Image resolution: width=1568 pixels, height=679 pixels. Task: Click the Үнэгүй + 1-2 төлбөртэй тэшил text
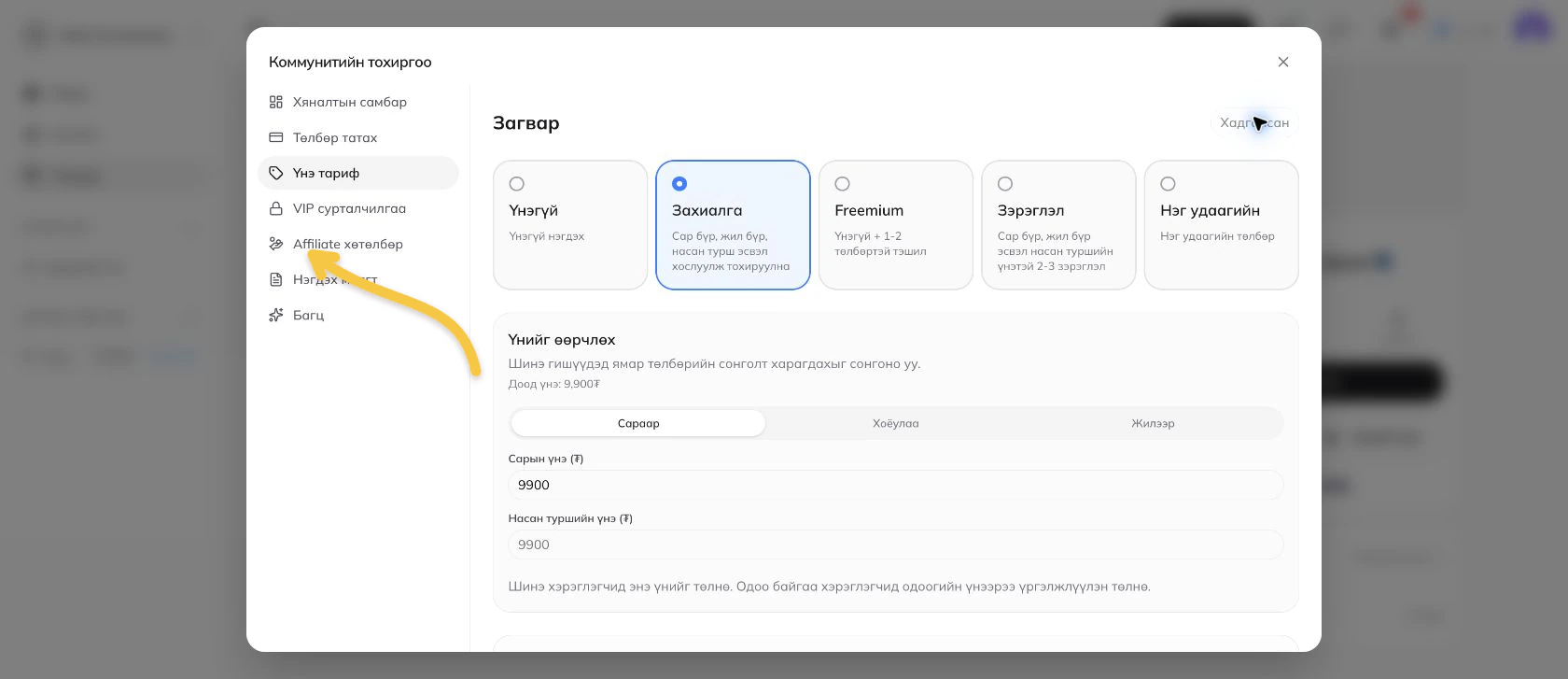pyautogui.click(x=880, y=244)
